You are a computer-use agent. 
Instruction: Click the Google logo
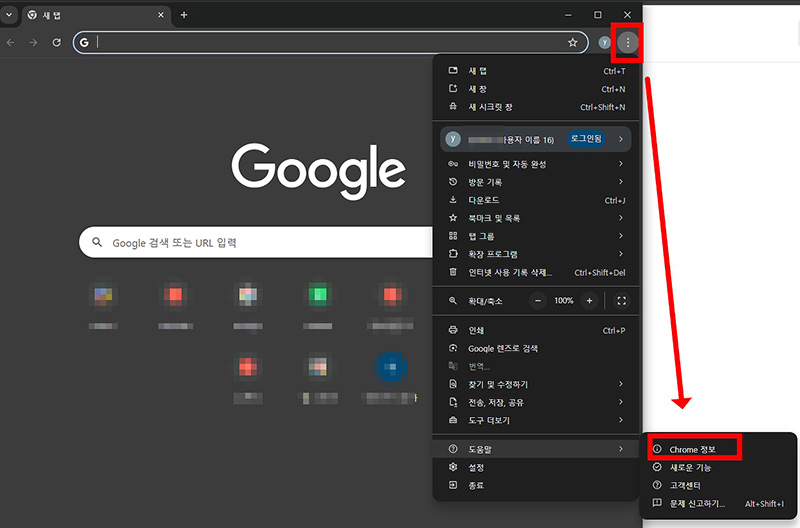tap(318, 170)
